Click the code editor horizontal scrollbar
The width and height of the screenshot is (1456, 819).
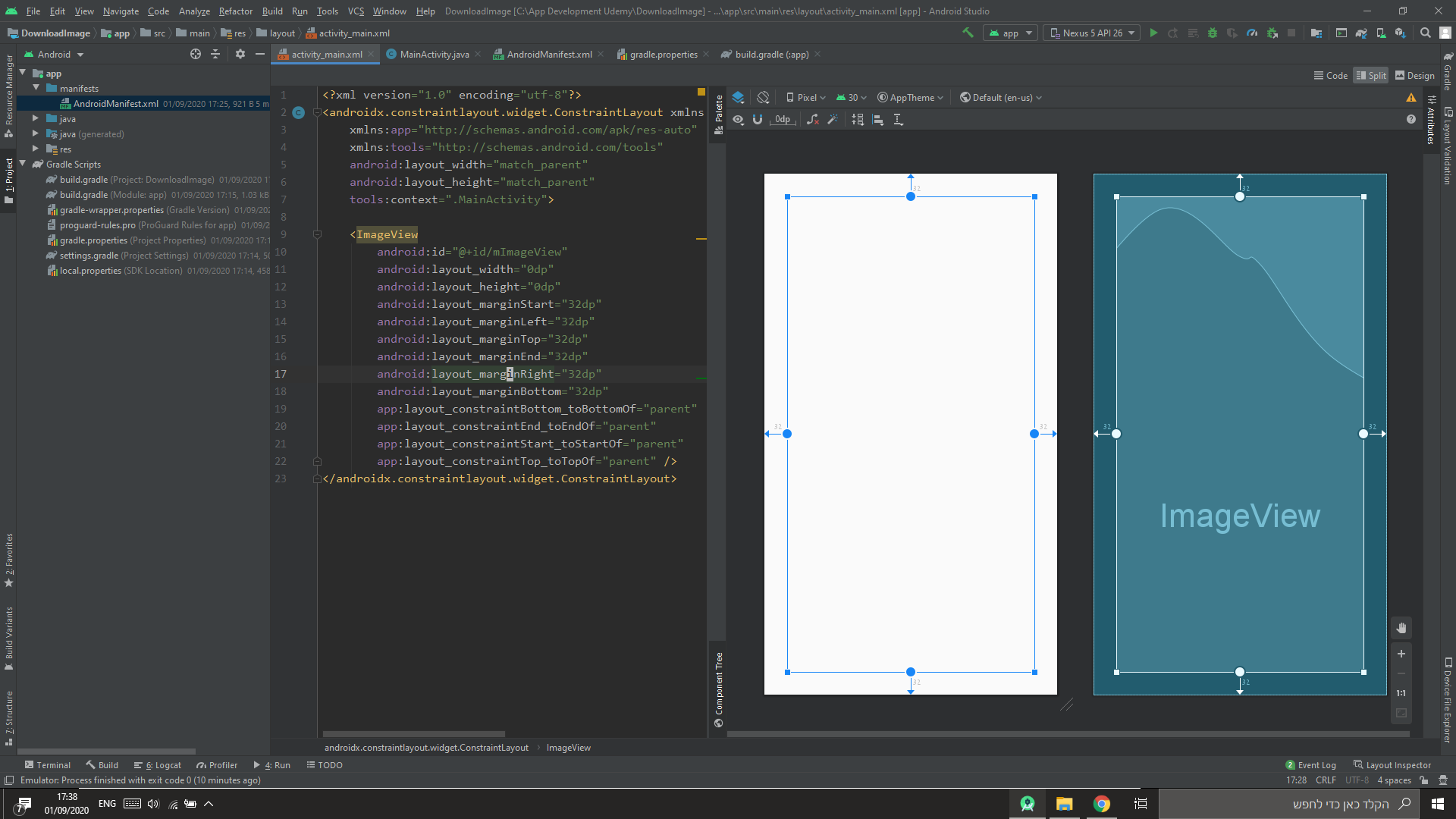pyautogui.click(x=414, y=734)
